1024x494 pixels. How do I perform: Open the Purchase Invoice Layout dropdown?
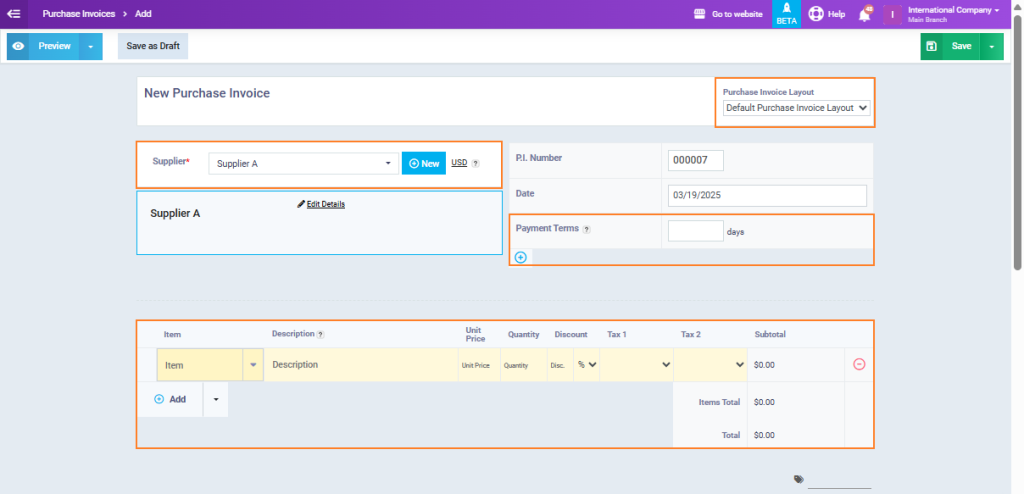coord(797,108)
